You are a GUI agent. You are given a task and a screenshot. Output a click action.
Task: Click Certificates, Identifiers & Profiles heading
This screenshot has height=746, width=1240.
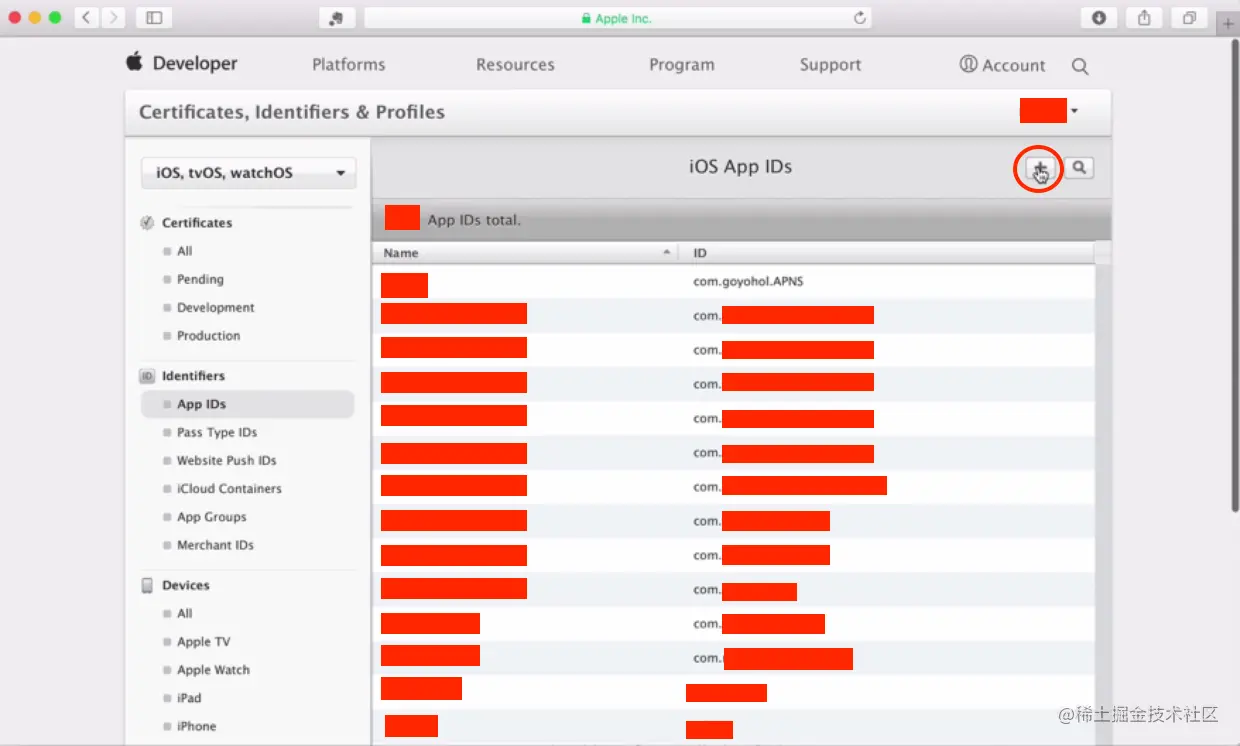click(292, 112)
